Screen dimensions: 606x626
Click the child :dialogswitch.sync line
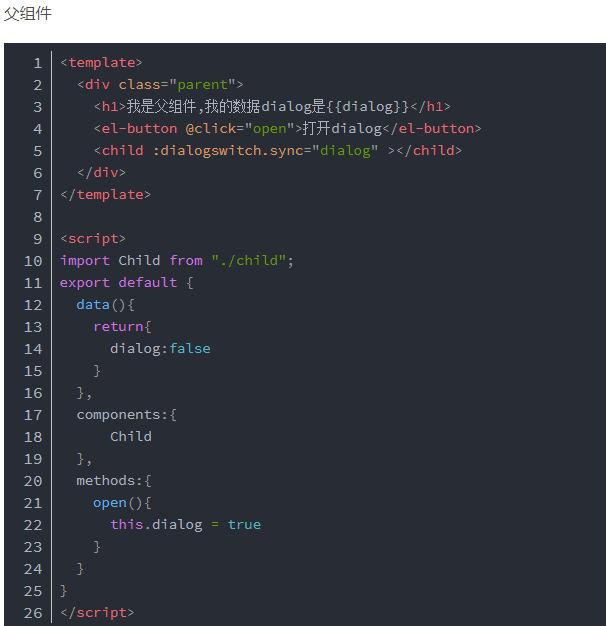pos(277,151)
